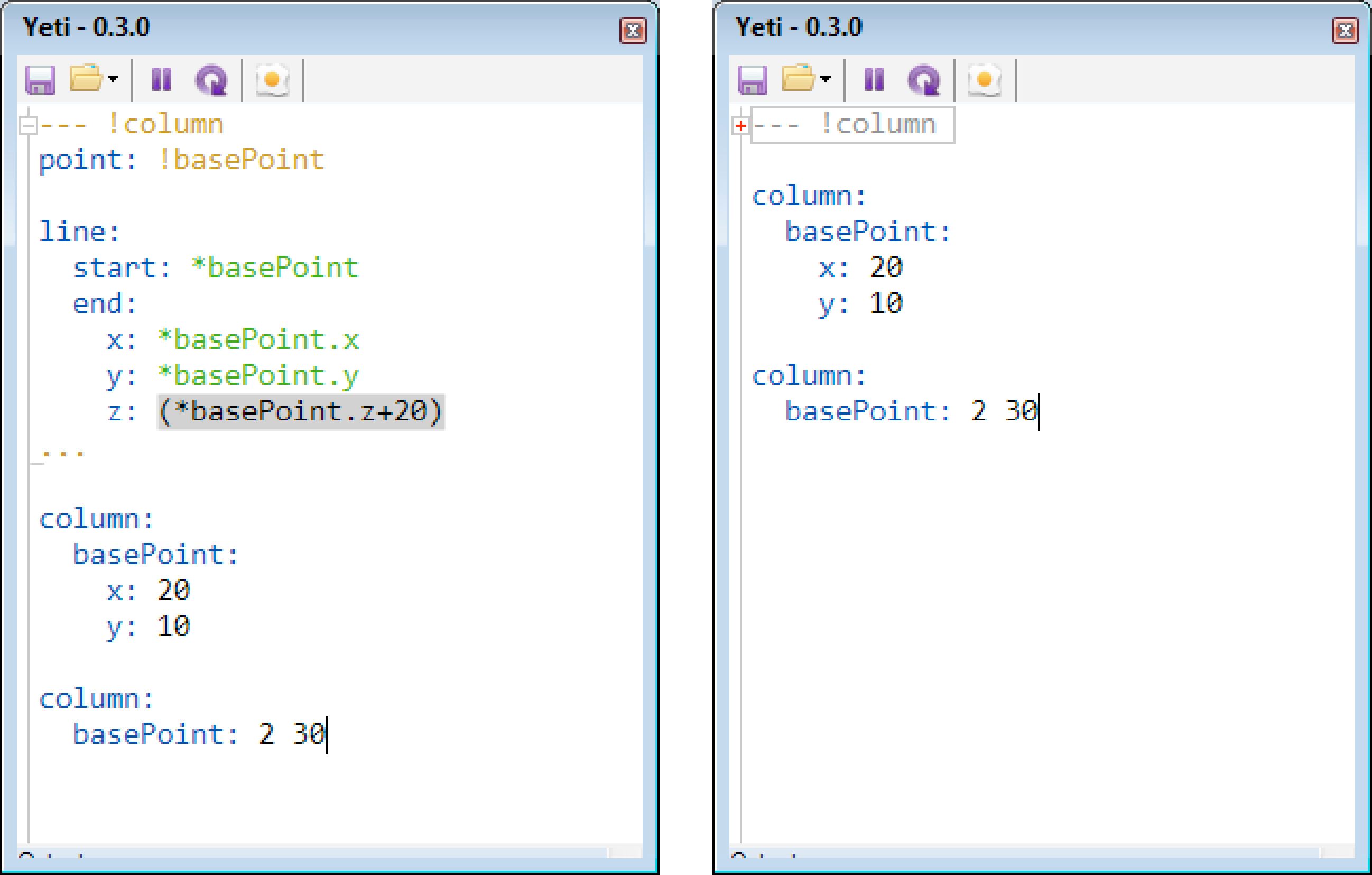This screenshot has height=875, width=1372.
Task: Click the save icon in right Yeti window
Action: (753, 79)
